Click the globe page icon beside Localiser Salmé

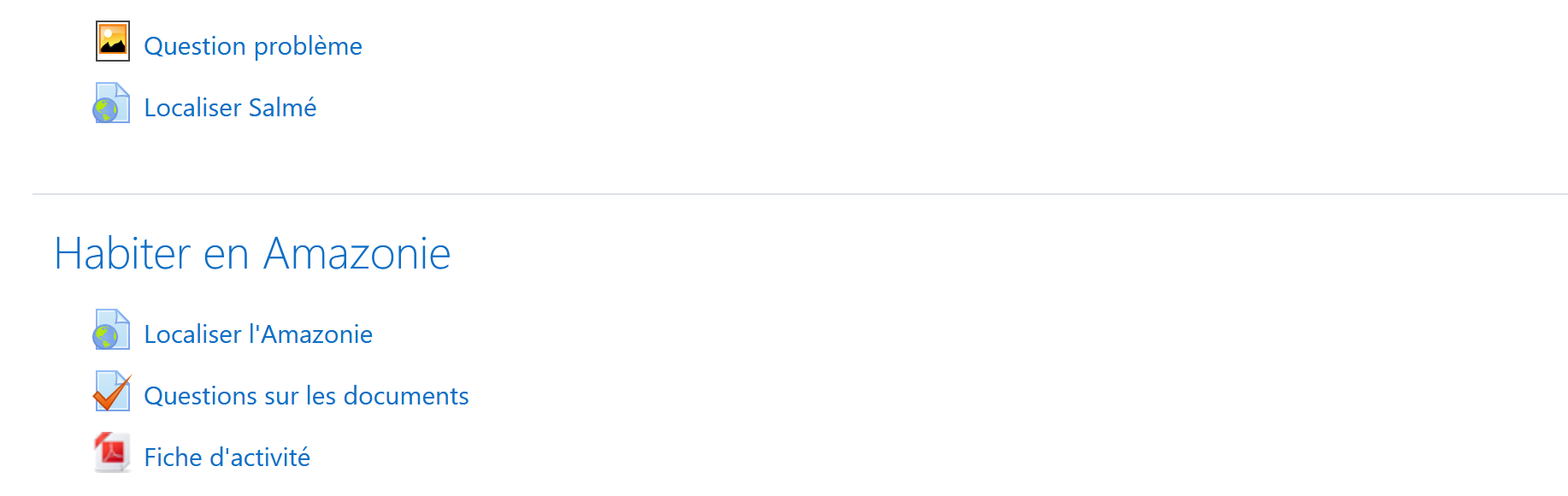112,103
